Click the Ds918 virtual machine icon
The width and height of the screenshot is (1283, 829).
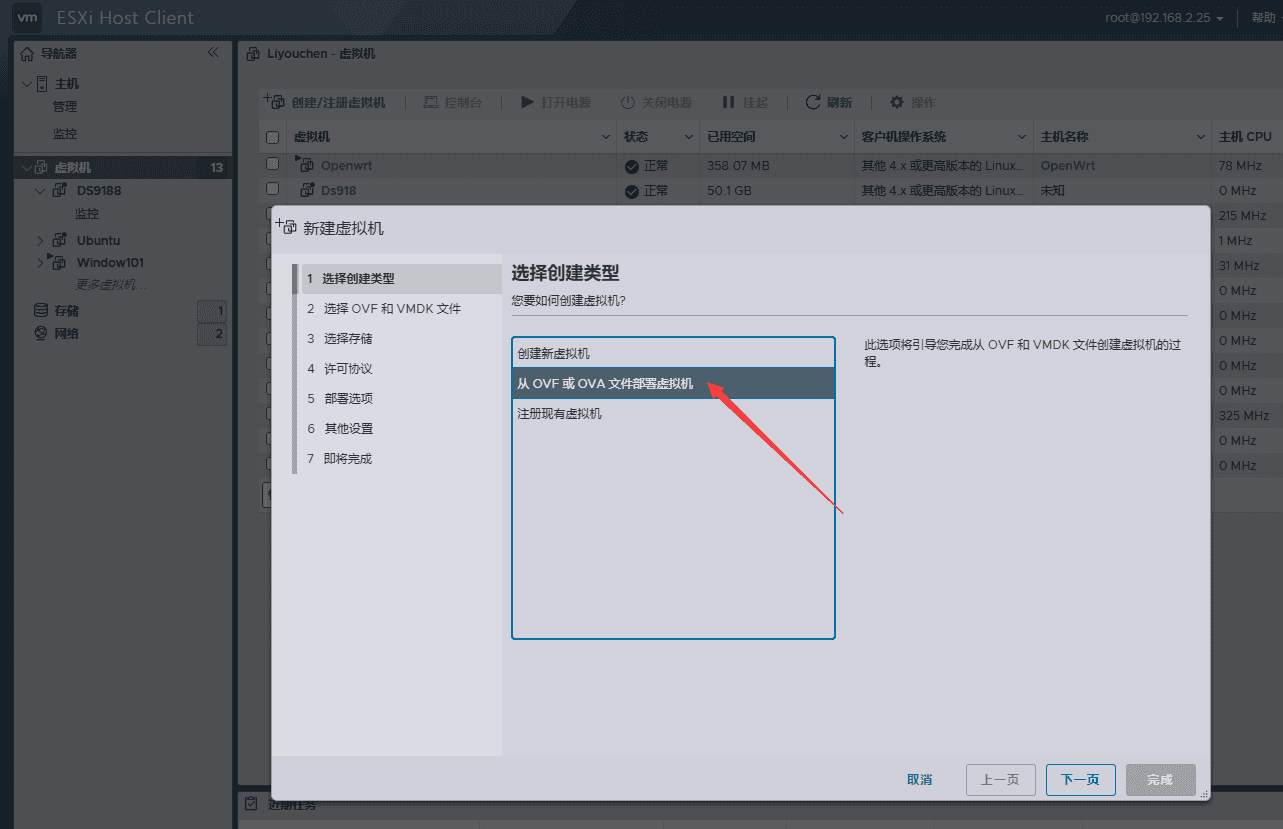coord(307,190)
